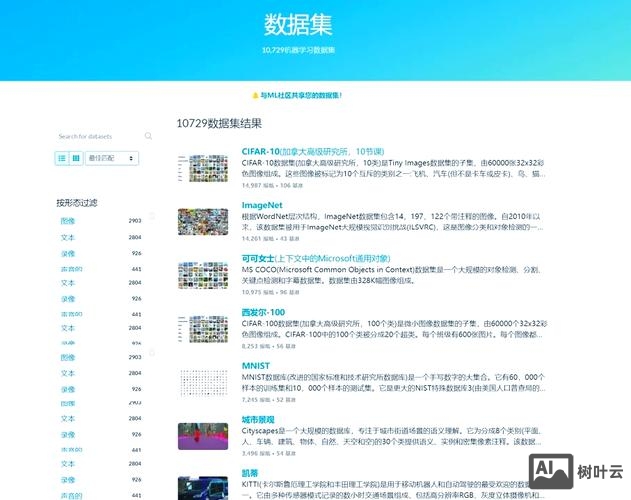The image size is (631, 500).
Task: Switch to list view layout
Action: click(x=62, y=158)
